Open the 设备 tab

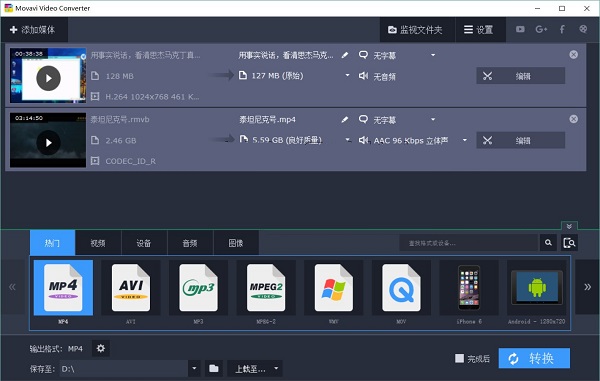click(144, 243)
